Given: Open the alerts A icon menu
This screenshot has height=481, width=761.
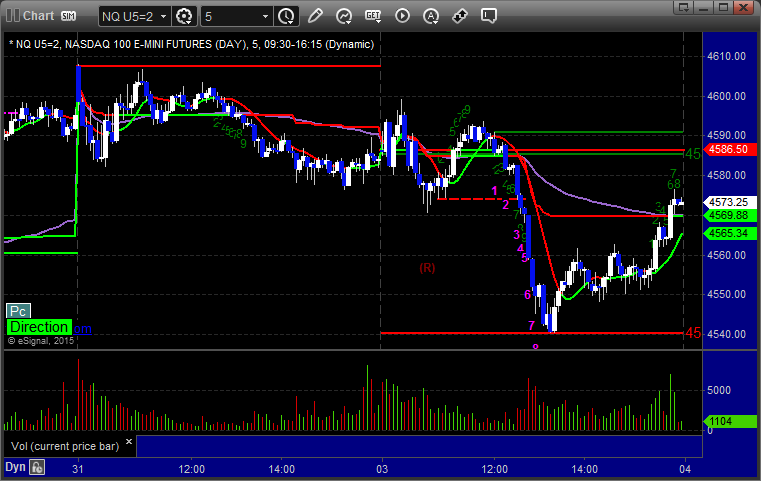Looking at the screenshot, I should click(431, 16).
